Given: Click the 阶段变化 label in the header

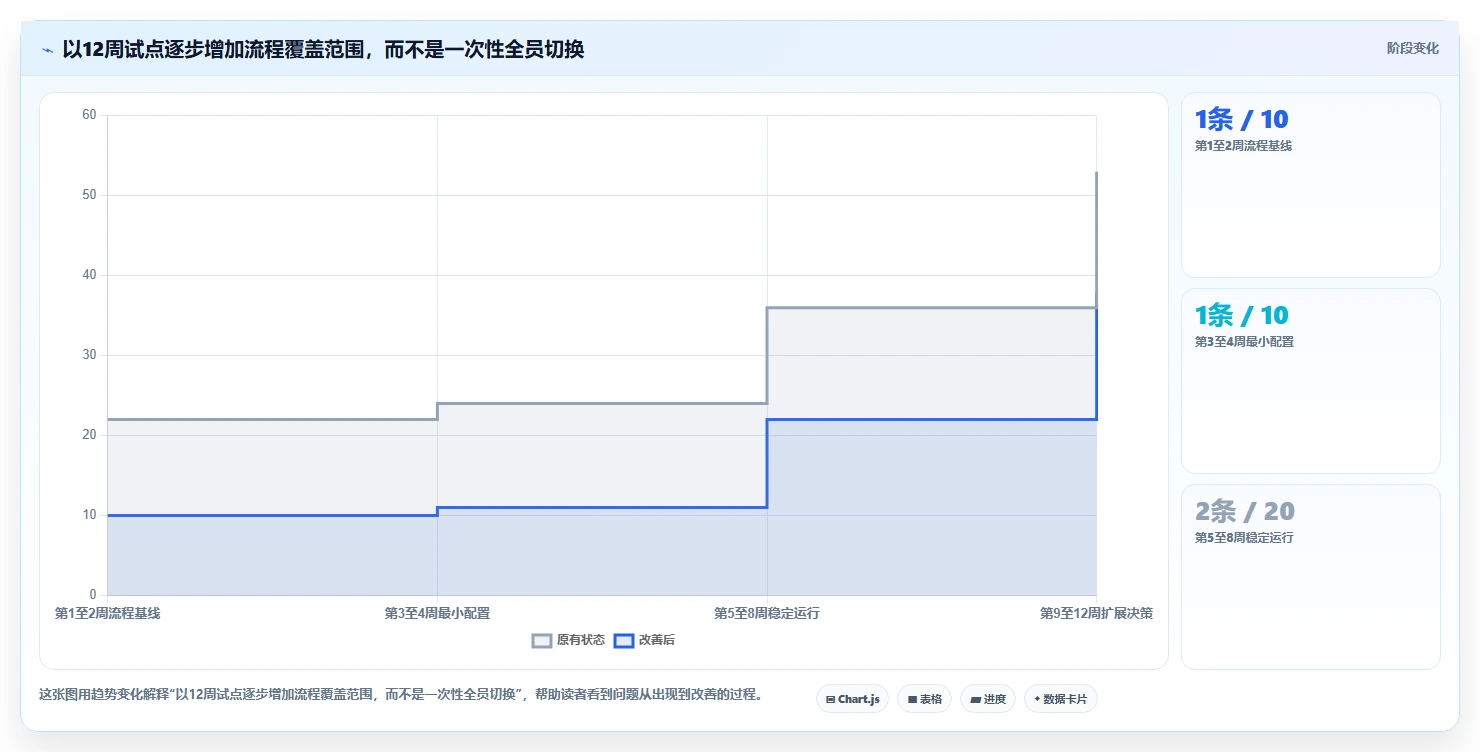Looking at the screenshot, I should [1413, 48].
